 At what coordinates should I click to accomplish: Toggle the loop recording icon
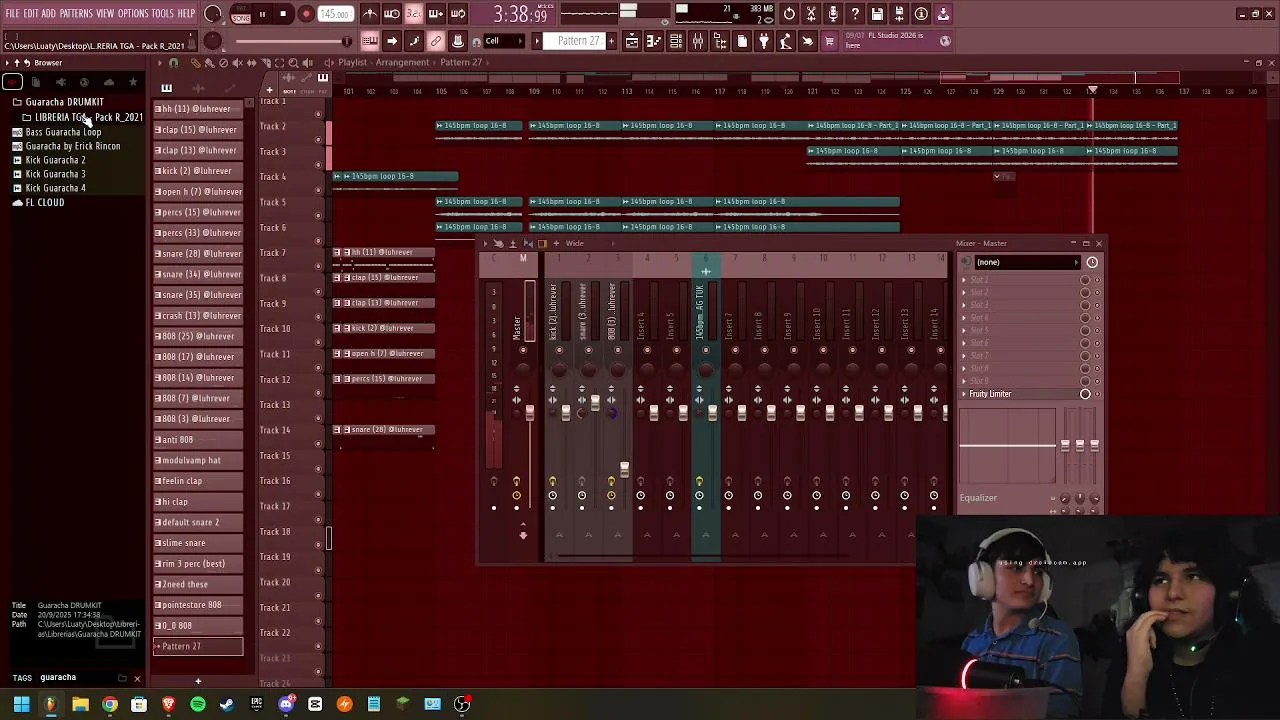click(x=458, y=14)
